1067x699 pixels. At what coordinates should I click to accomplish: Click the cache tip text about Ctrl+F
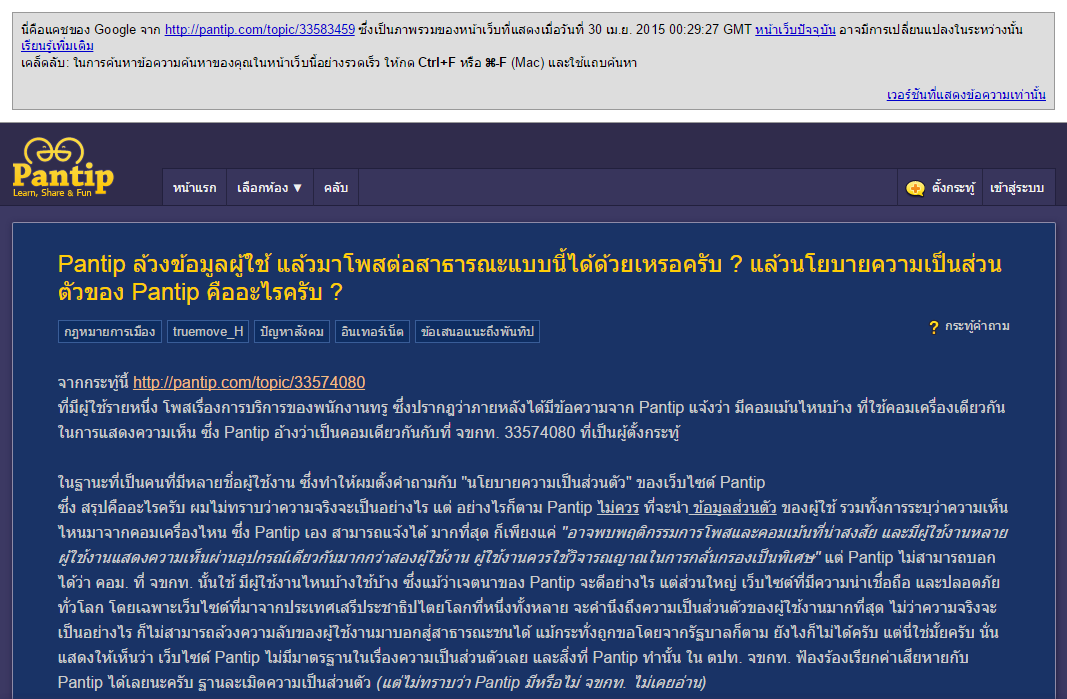tap(329, 63)
